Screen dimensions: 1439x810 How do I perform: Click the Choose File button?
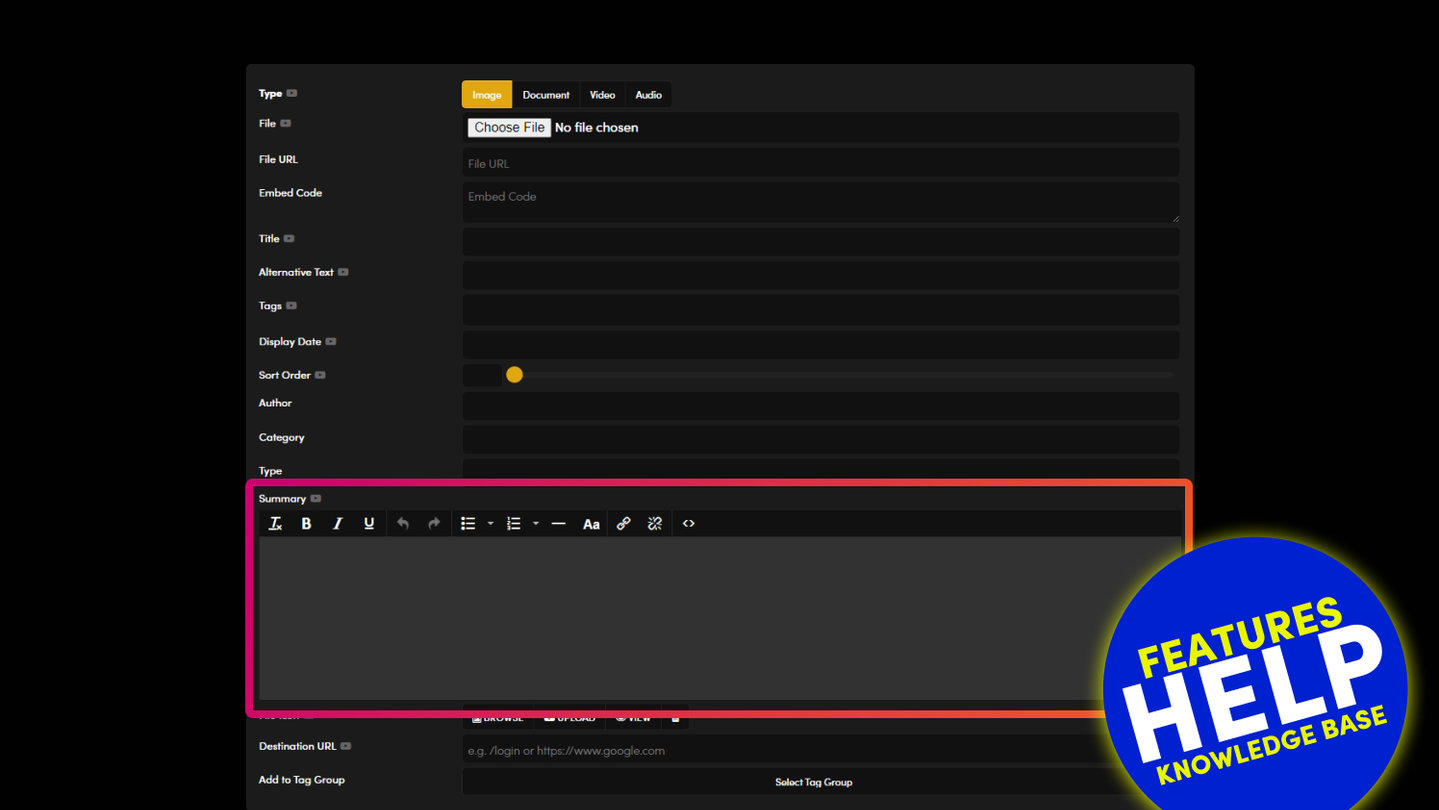click(509, 128)
